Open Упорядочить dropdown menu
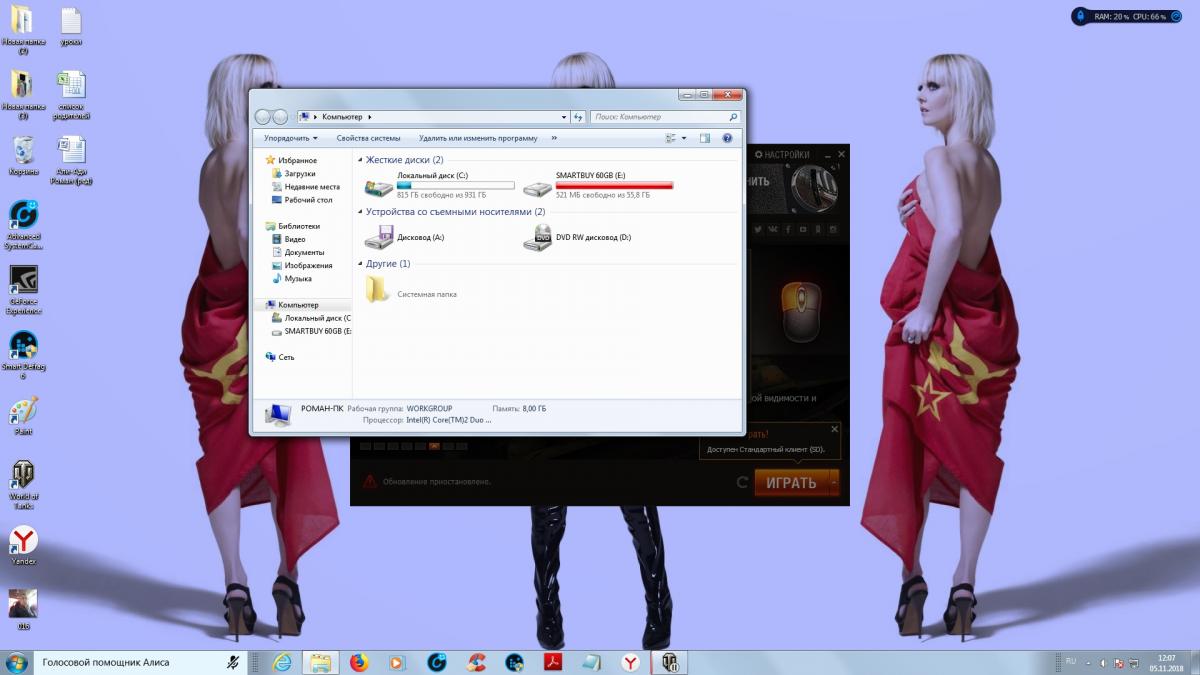The width and height of the screenshot is (1200, 675). point(291,138)
